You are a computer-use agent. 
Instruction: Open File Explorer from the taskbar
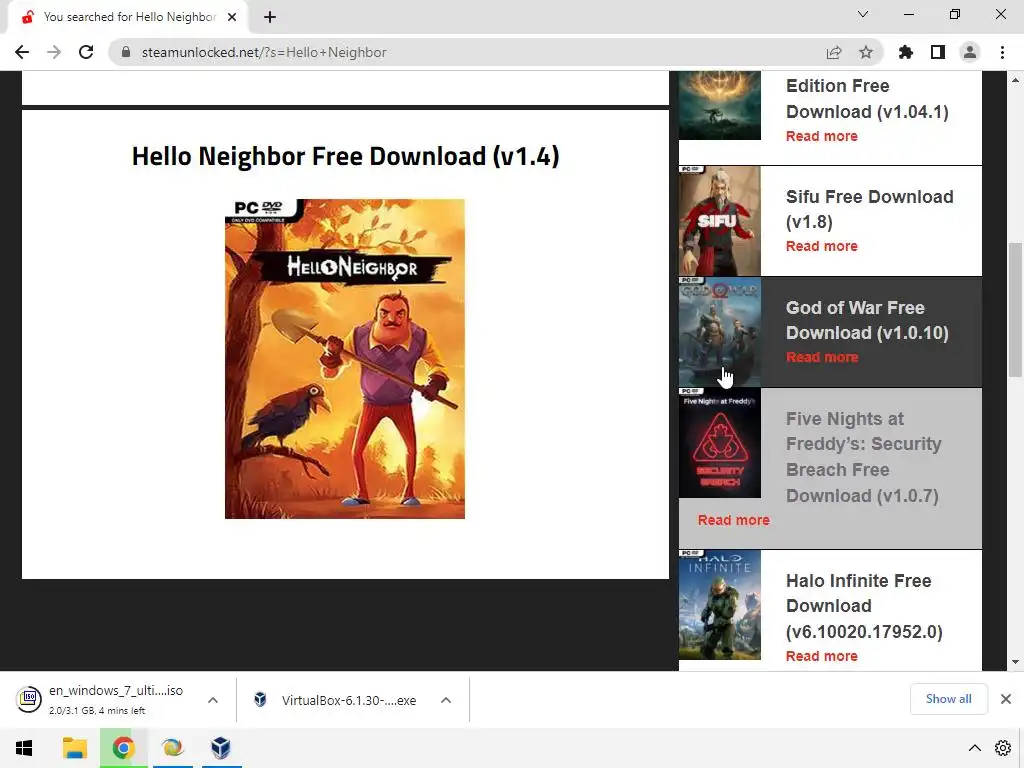click(x=74, y=748)
